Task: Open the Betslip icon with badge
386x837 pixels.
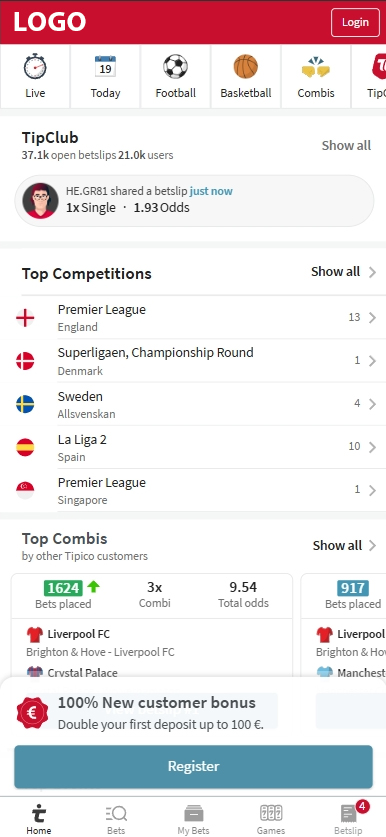Action: click(349, 813)
